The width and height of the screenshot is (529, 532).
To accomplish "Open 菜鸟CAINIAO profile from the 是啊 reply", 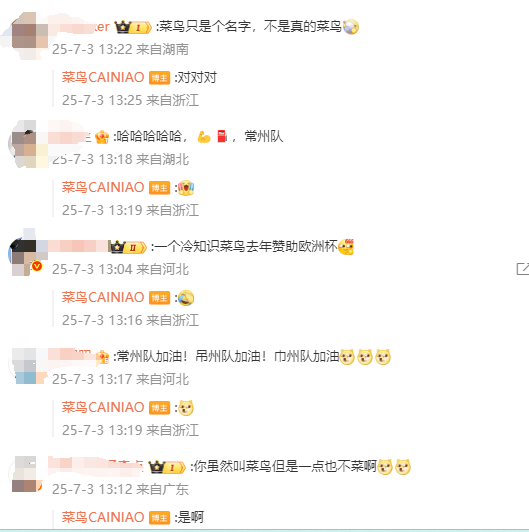I will 103,517.
